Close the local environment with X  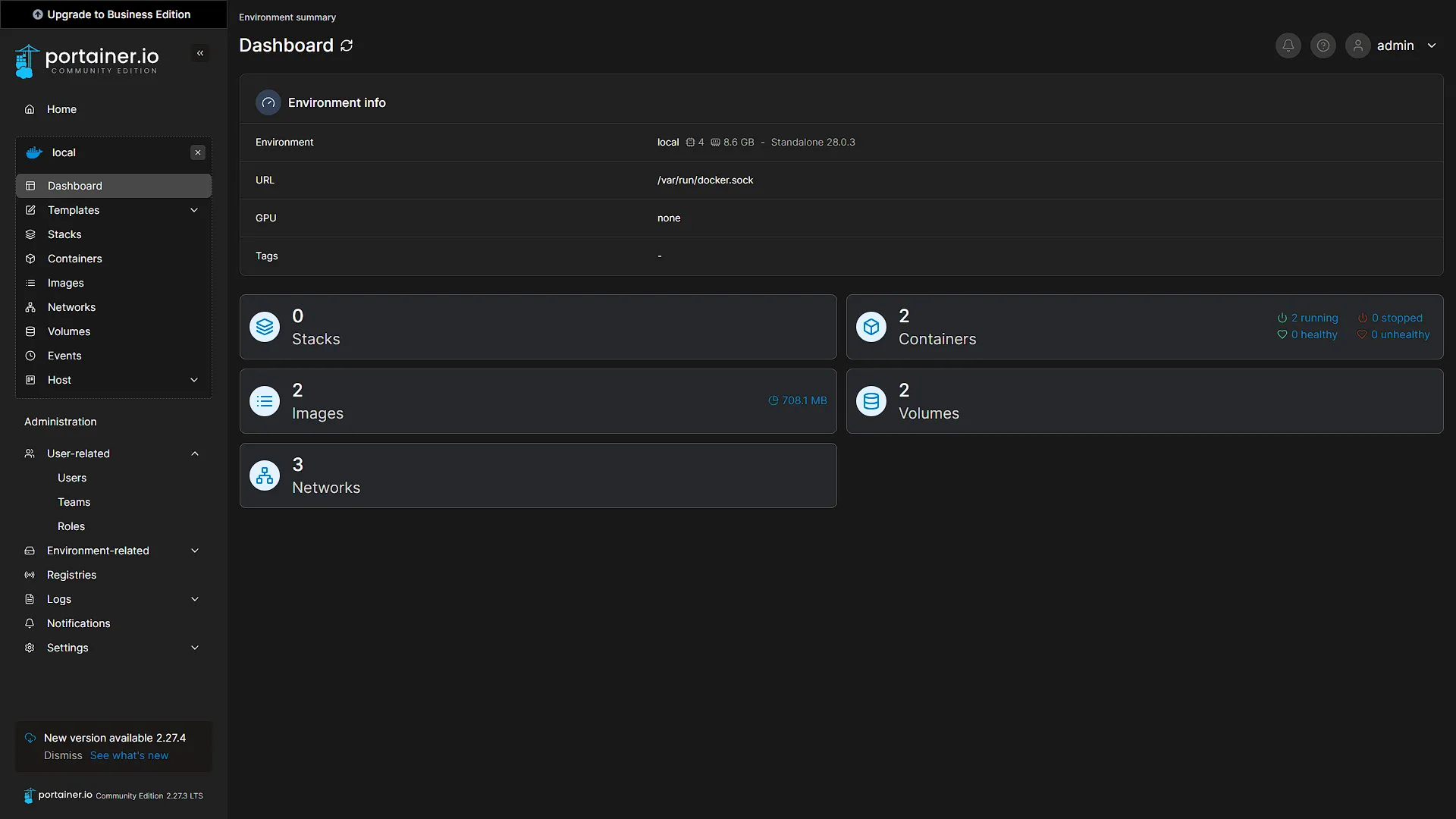coord(198,152)
